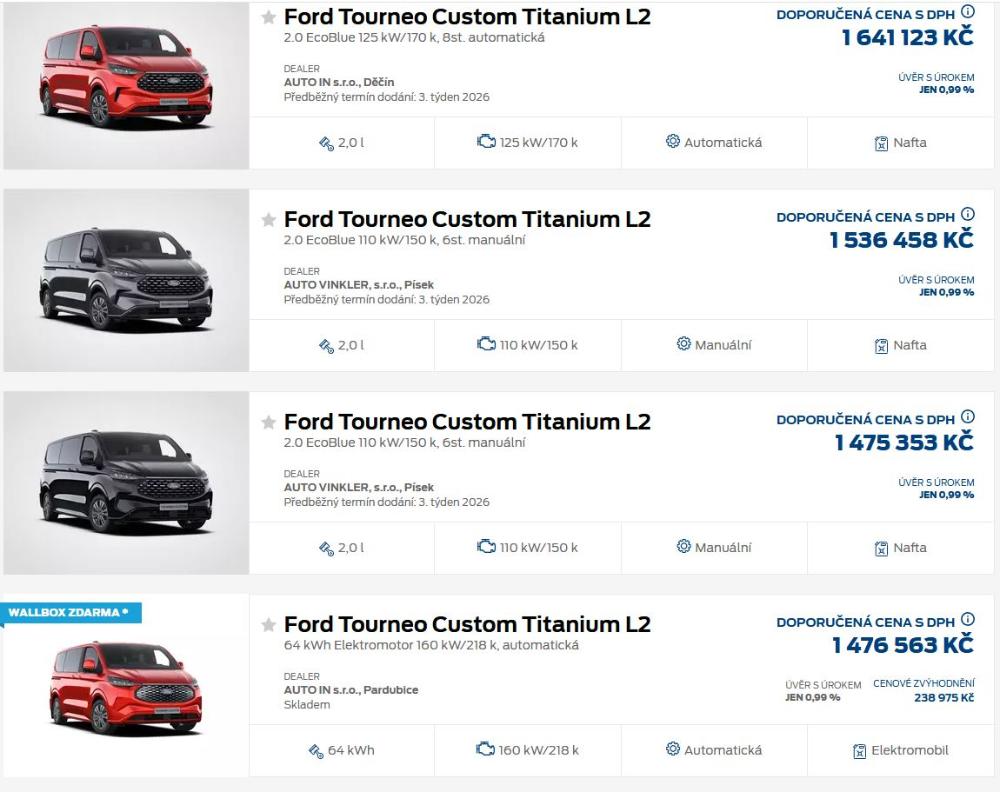Open the grey Tourneo Custom vehicle photo

point(125,280)
